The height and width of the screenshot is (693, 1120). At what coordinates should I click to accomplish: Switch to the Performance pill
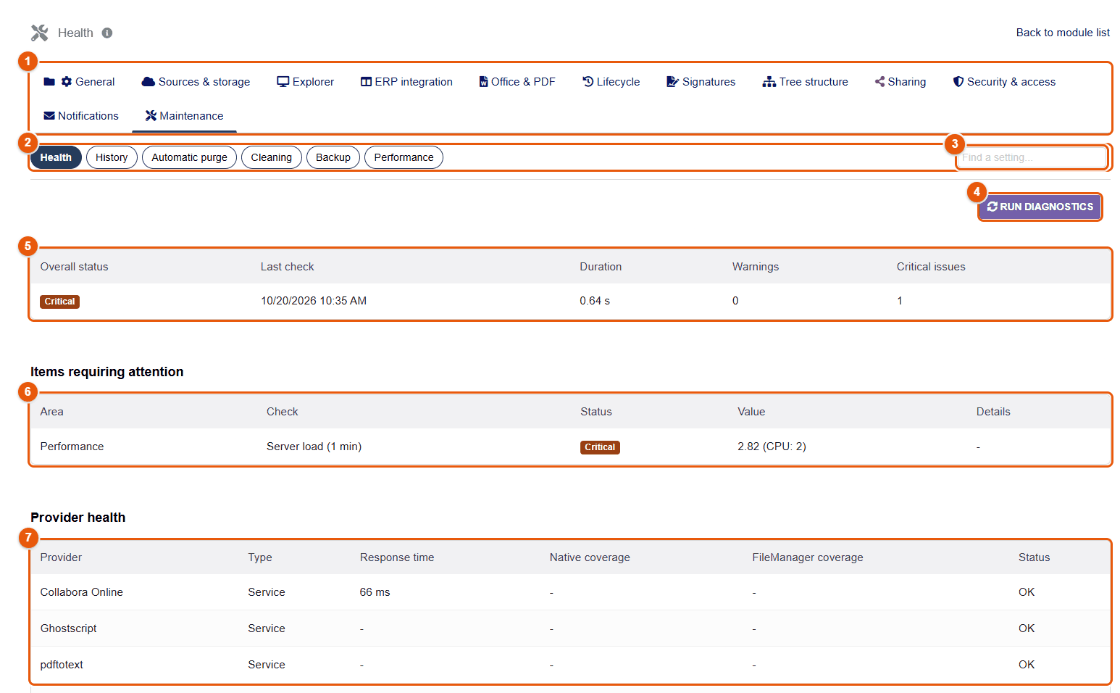click(404, 157)
